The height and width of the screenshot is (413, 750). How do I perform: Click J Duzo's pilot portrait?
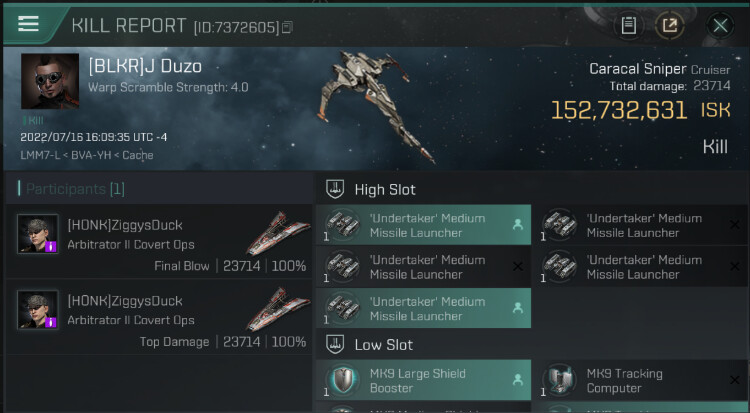pos(50,82)
